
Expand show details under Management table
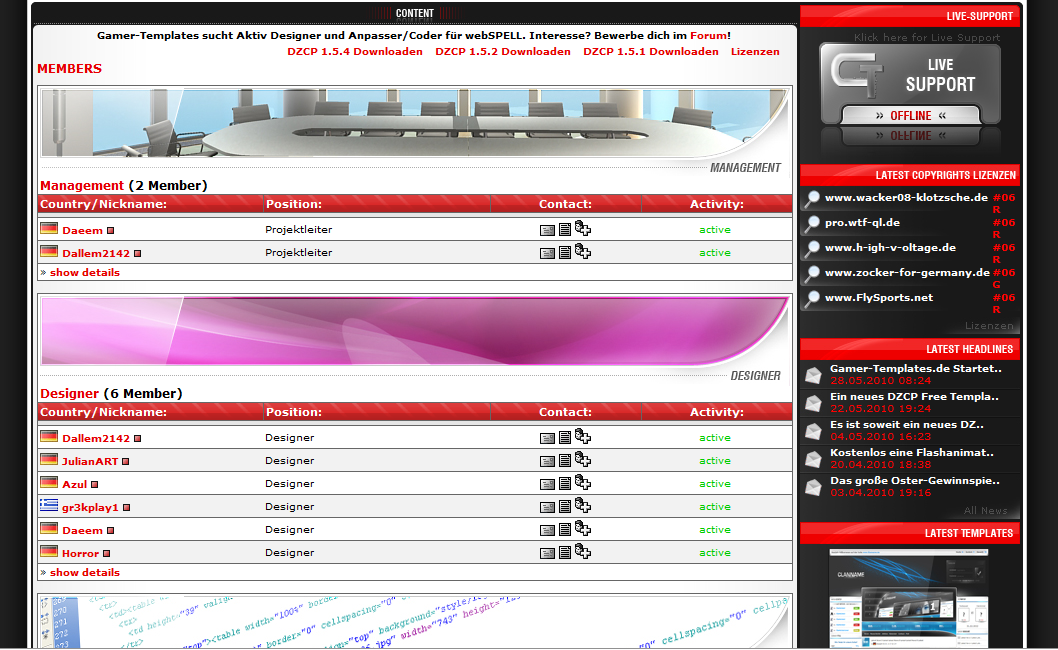click(x=84, y=273)
